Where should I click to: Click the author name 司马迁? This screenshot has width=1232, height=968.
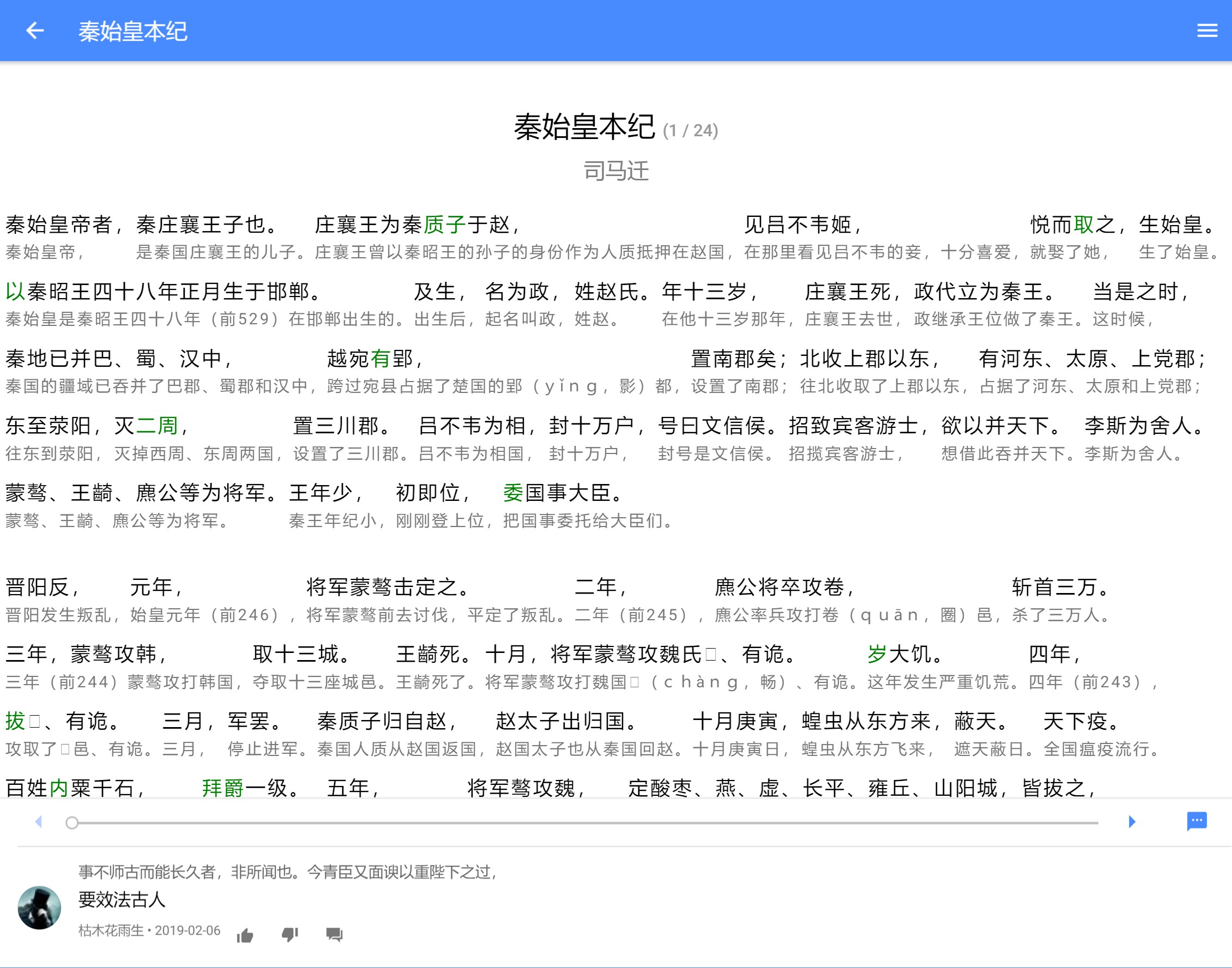616,171
